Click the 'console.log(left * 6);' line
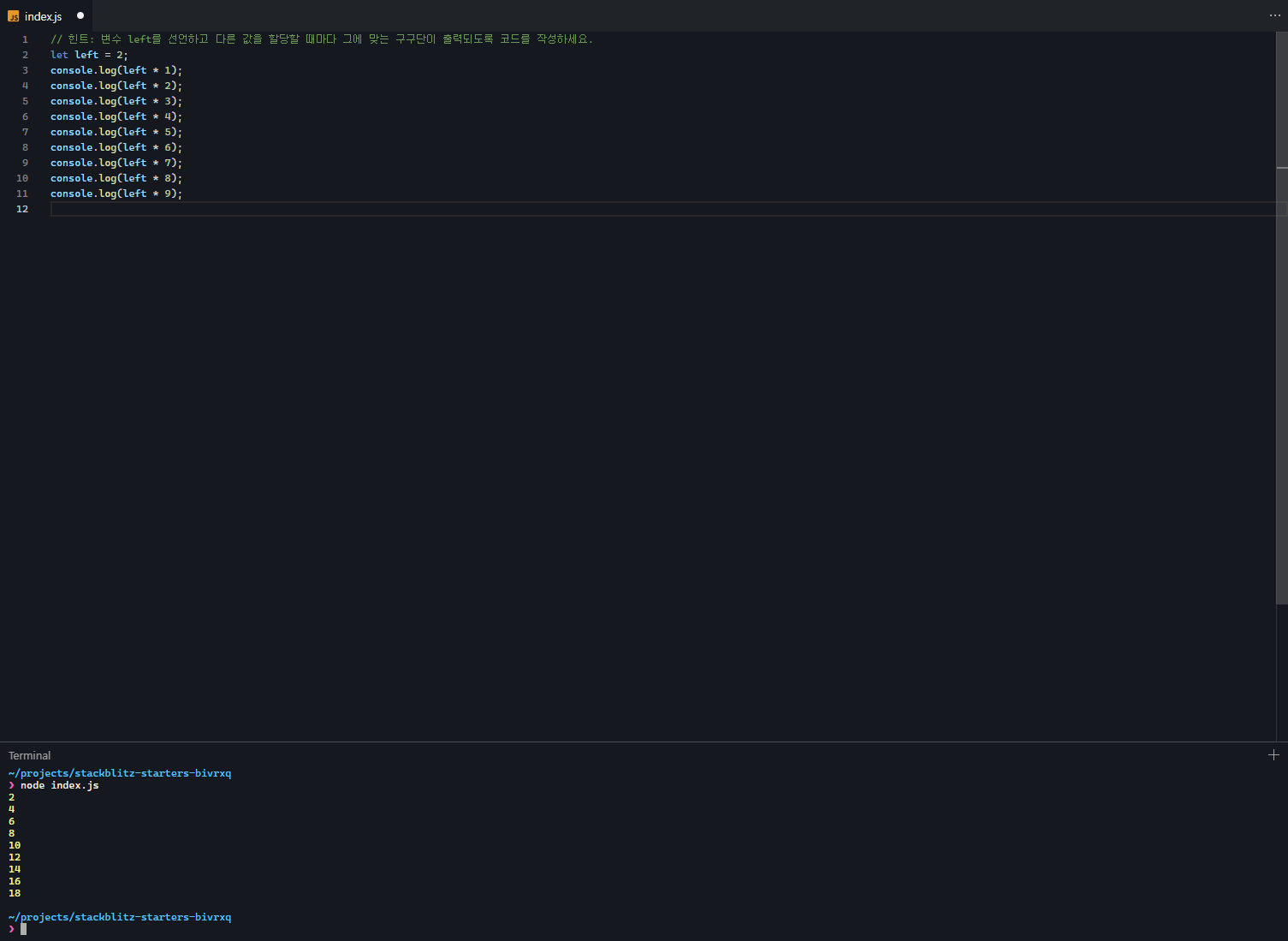Screen dimensions: 1288x941 point(116,147)
